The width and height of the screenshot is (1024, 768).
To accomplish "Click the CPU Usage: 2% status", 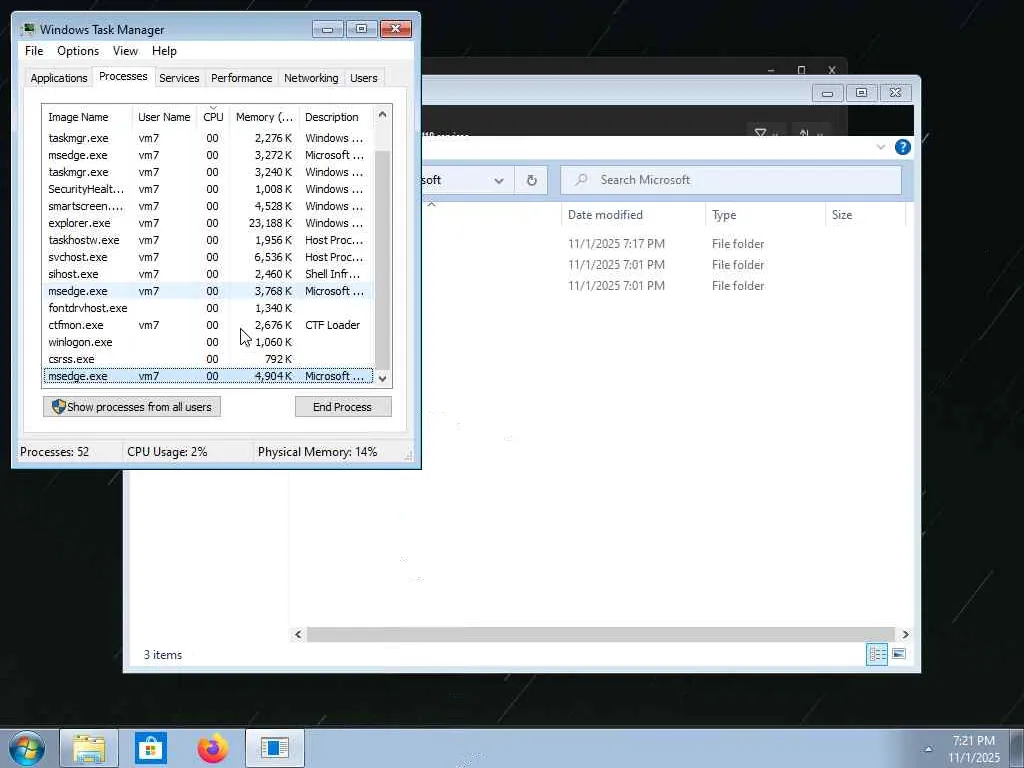I will (x=167, y=452).
